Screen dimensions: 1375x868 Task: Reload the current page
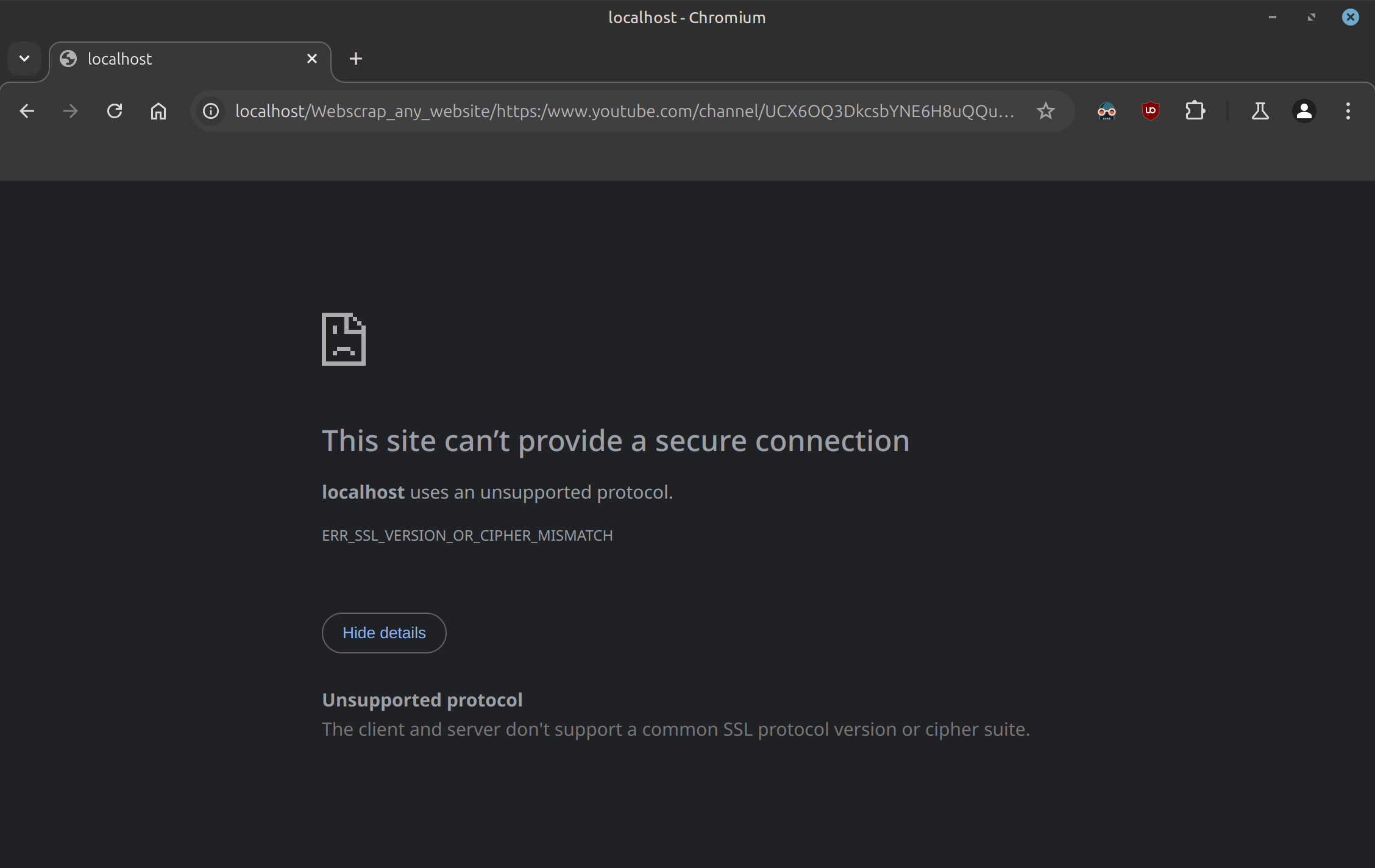tap(115, 111)
